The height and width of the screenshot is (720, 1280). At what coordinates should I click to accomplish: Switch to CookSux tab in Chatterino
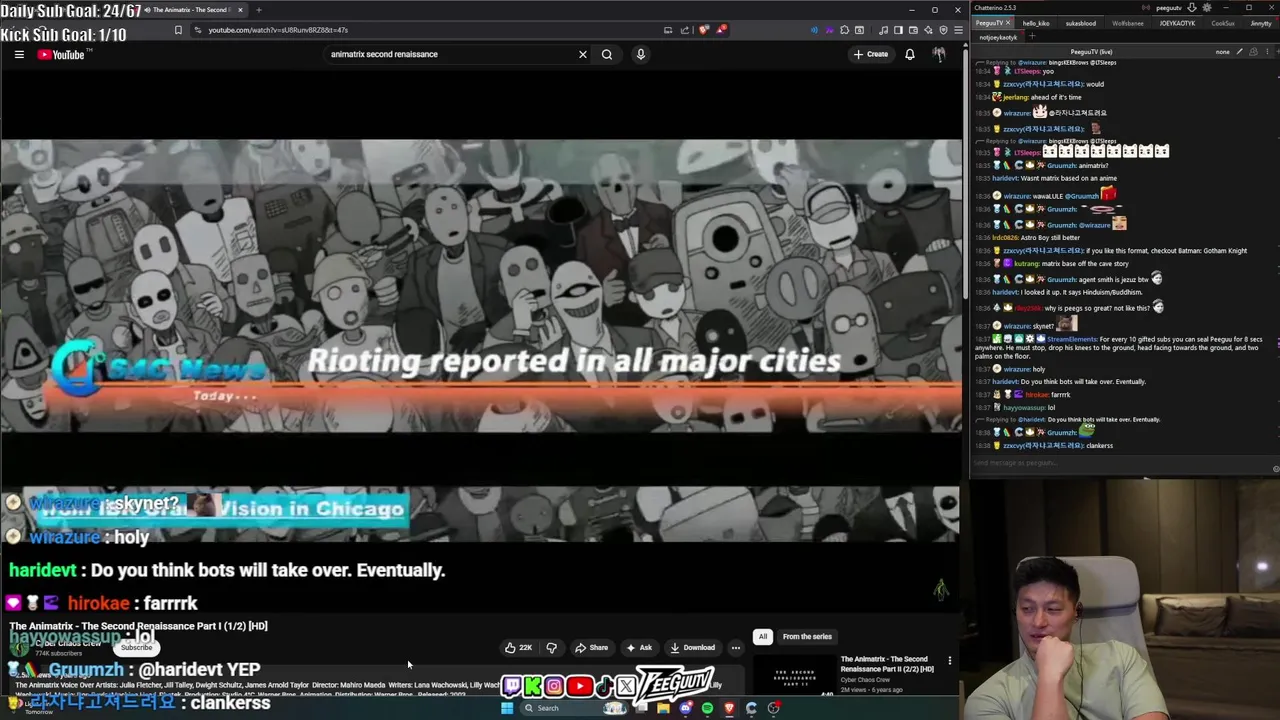1223,23
